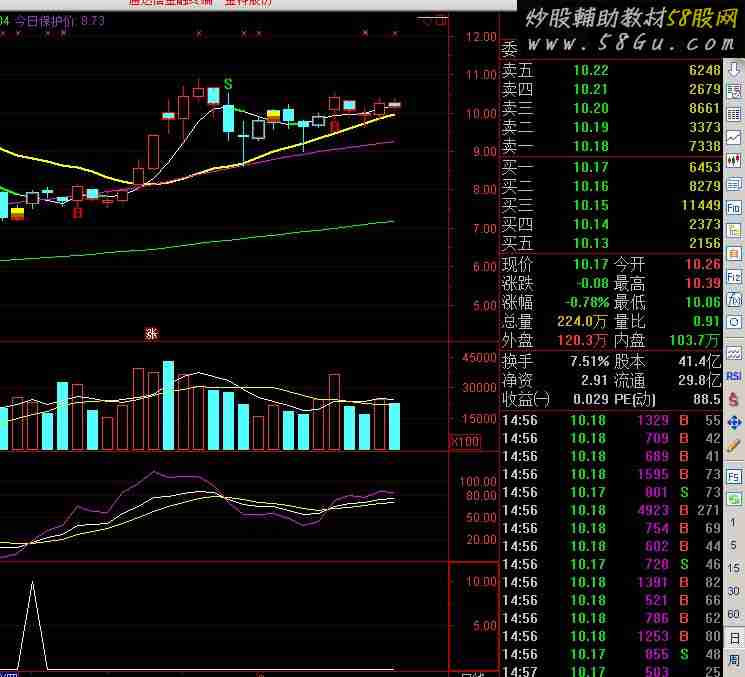
Task: Open the grid table view icon
Action: tap(734, 114)
